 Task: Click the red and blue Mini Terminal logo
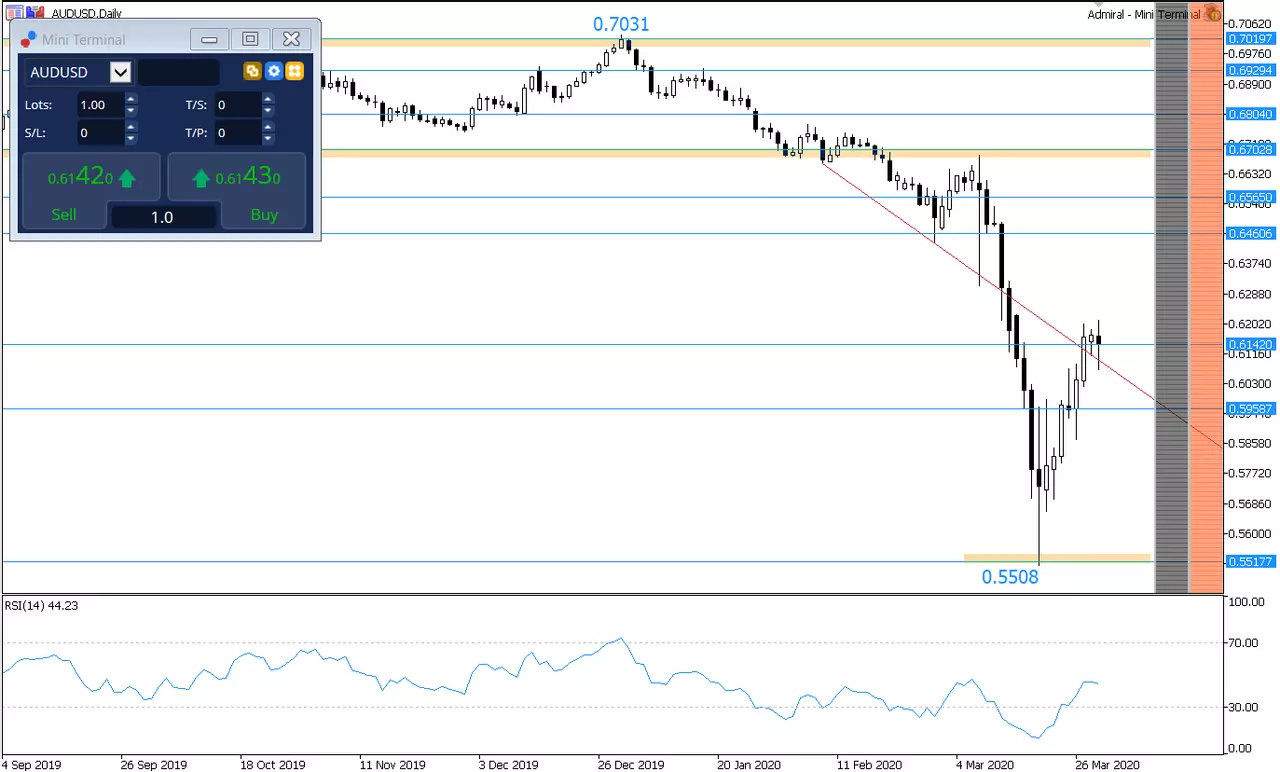(28, 39)
